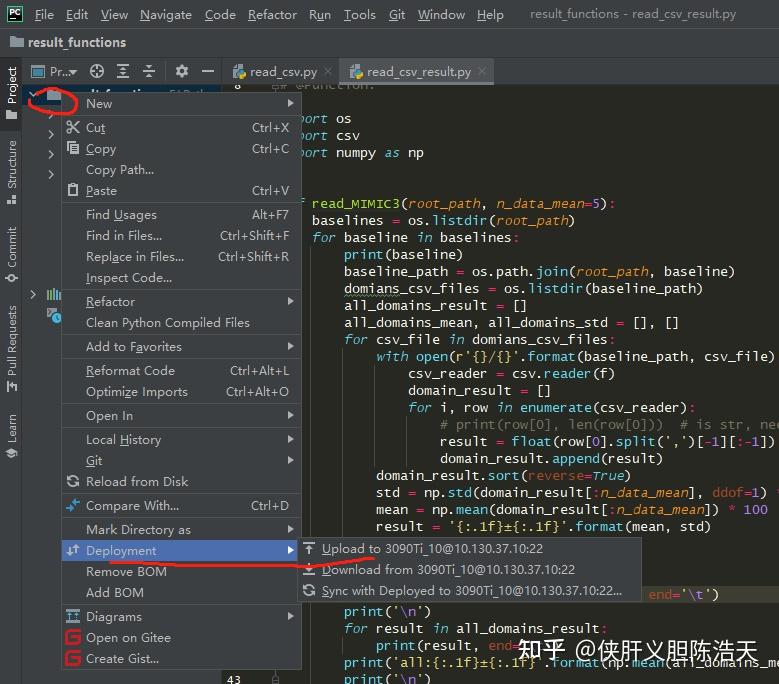
Task: Select Paste from context menu
Action: (181, 190)
